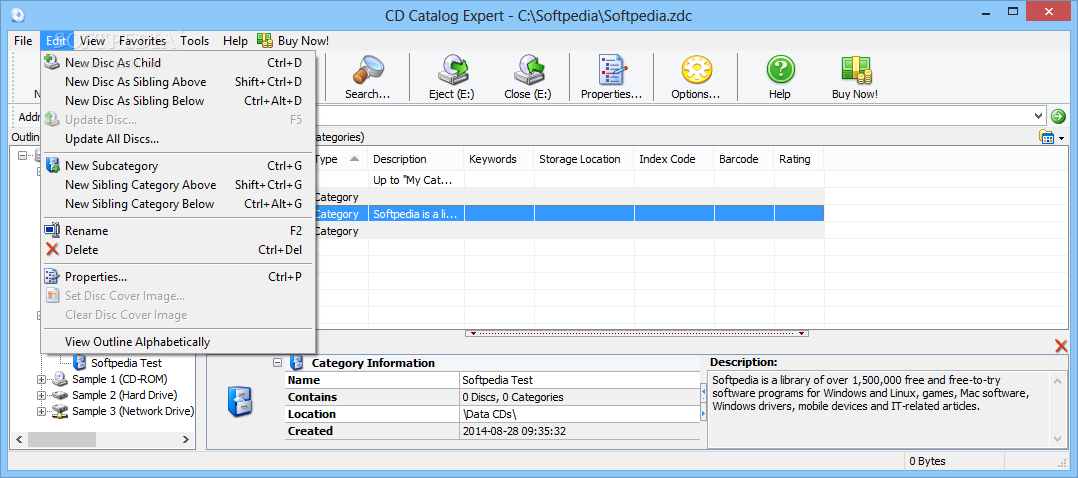Click the Buy Now! toolbar button
Screen dimensions: 1078x478
click(855, 77)
